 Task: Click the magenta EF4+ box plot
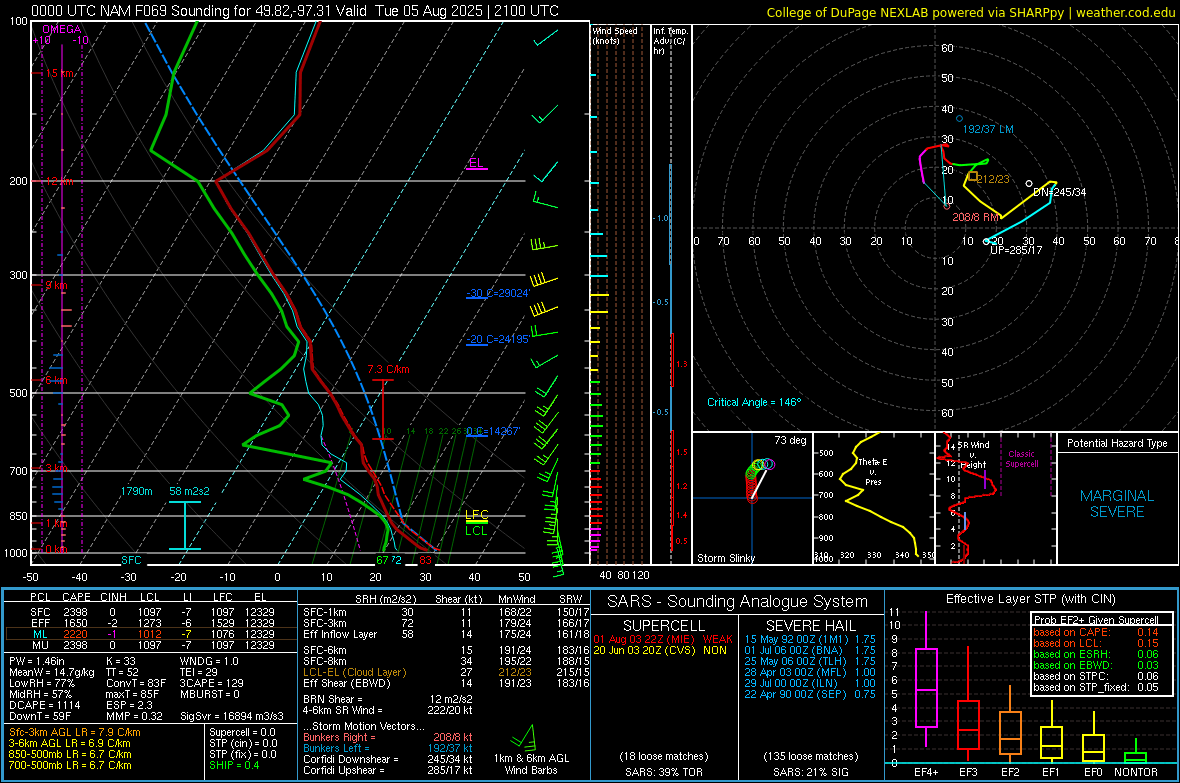click(926, 679)
